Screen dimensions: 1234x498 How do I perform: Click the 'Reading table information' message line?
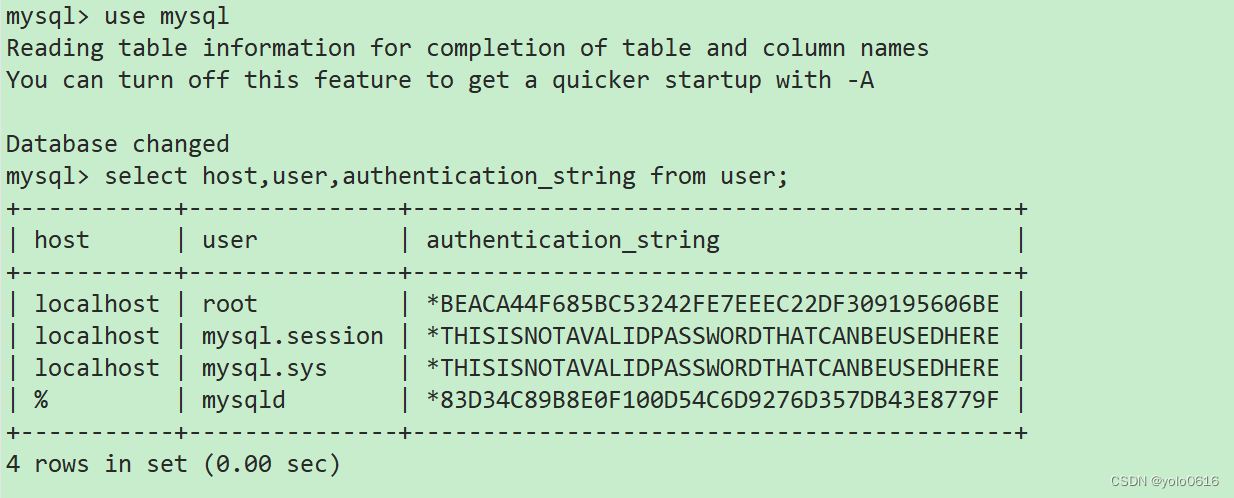[x=467, y=48]
